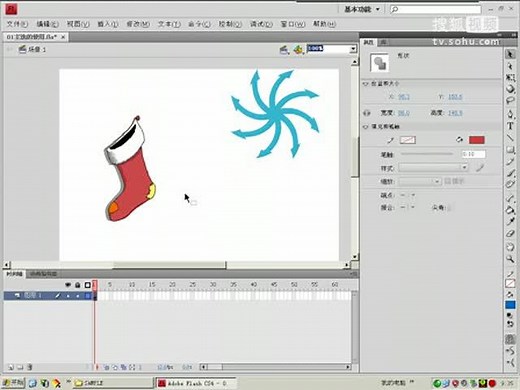
Task: Open the stage zoom percentage dropdown
Action: pyautogui.click(x=353, y=49)
